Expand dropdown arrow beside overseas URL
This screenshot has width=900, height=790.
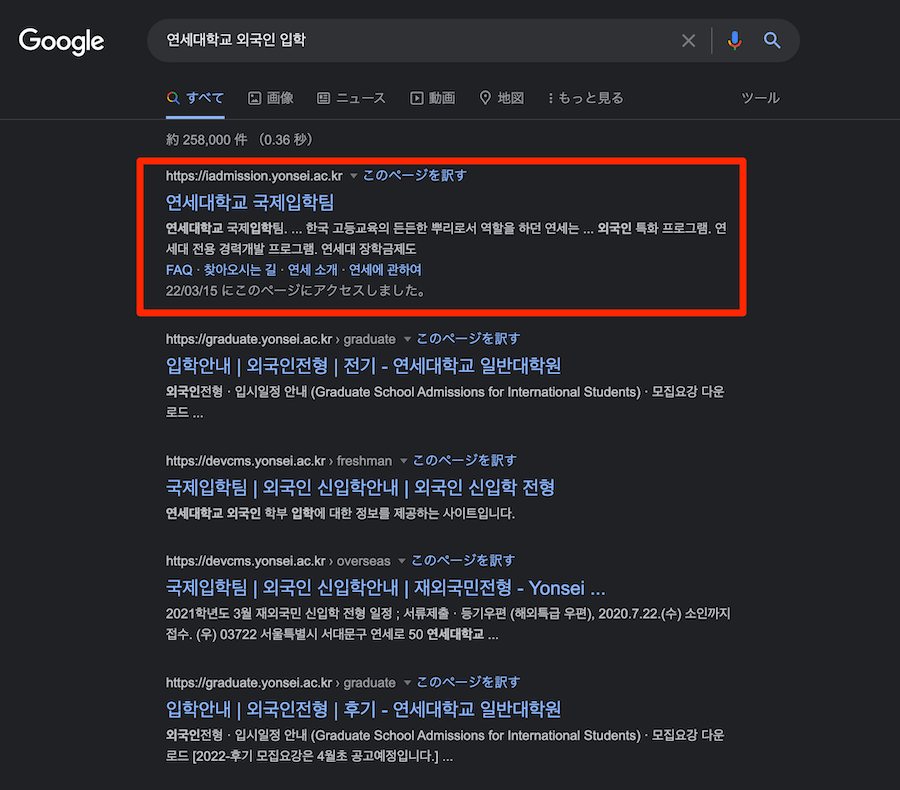[402, 561]
